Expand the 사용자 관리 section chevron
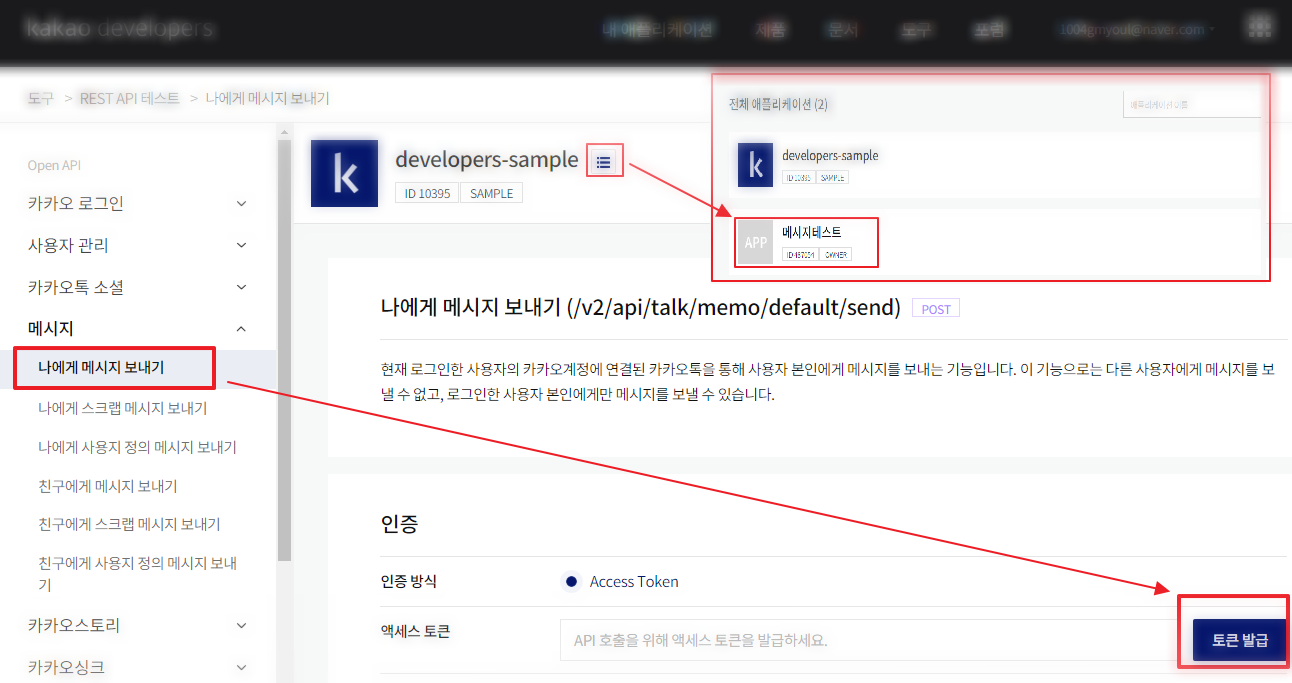 [x=241, y=245]
